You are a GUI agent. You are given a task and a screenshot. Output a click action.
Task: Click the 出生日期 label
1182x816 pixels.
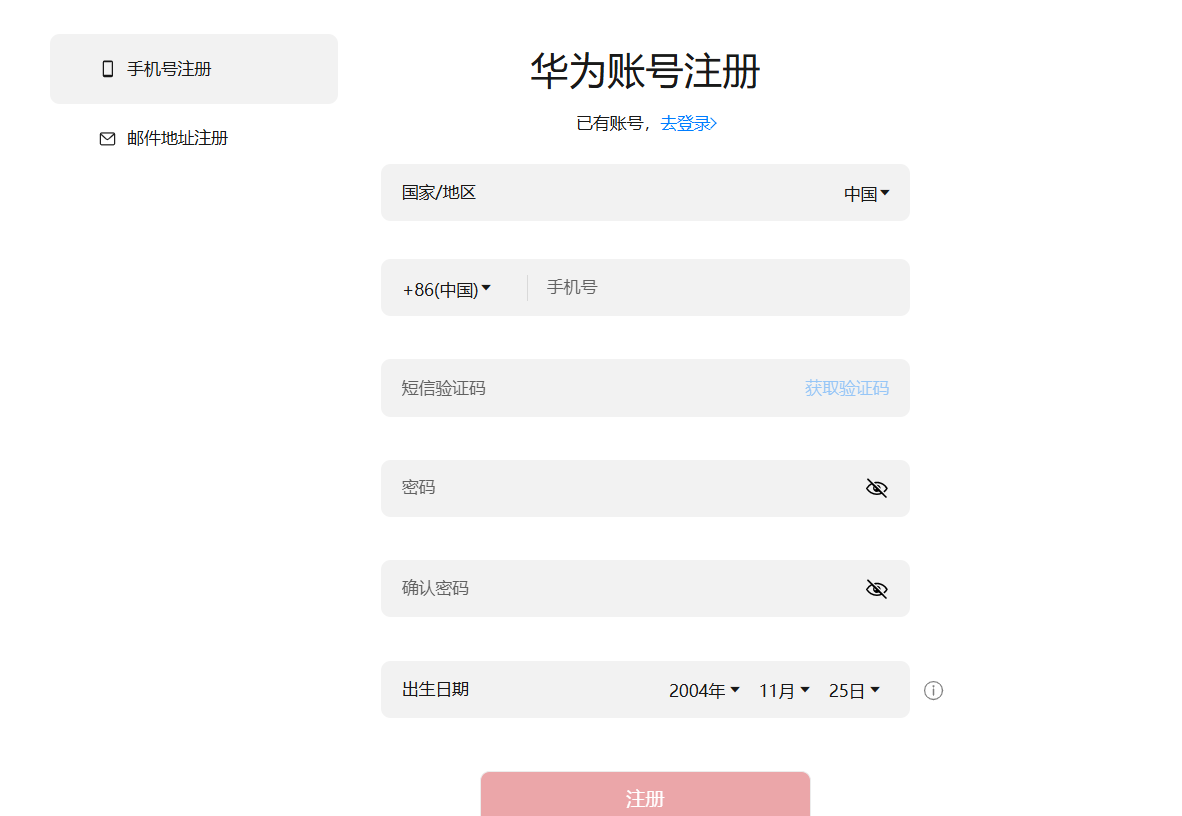pos(435,689)
